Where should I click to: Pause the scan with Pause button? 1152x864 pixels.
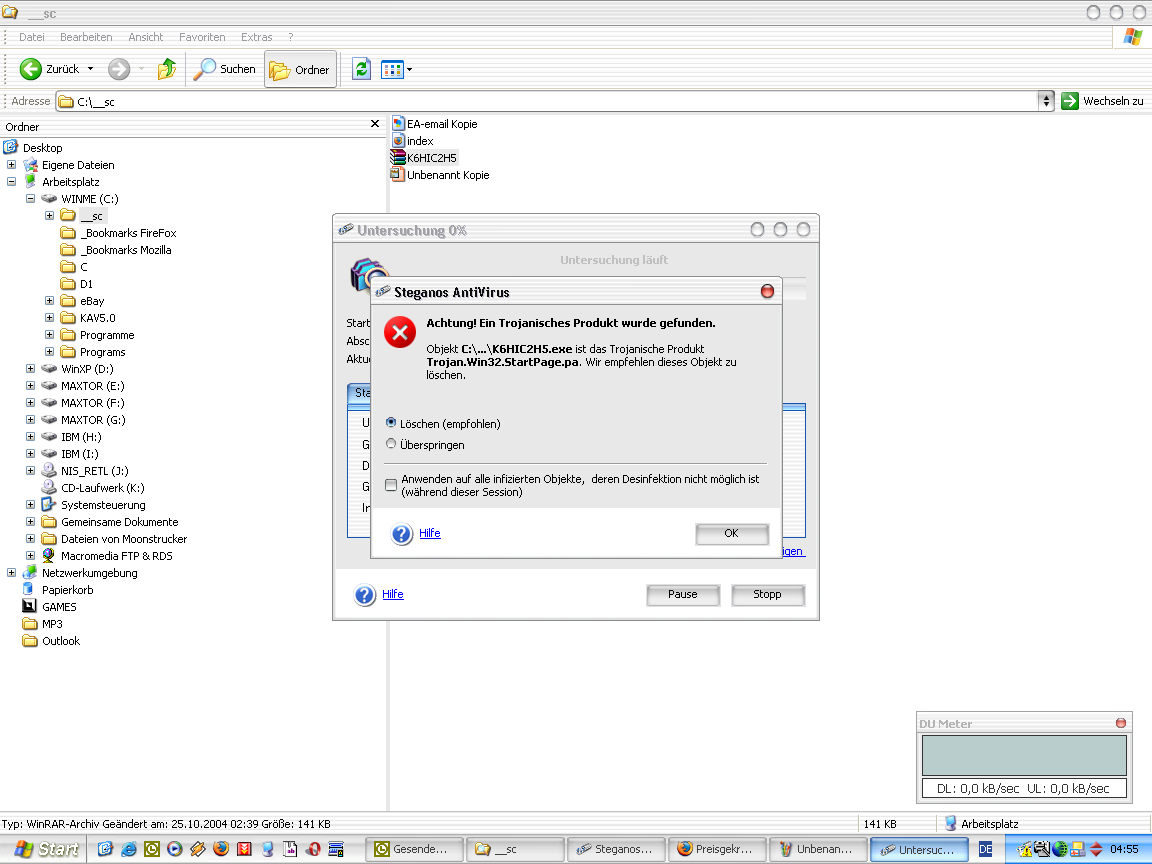pos(683,595)
